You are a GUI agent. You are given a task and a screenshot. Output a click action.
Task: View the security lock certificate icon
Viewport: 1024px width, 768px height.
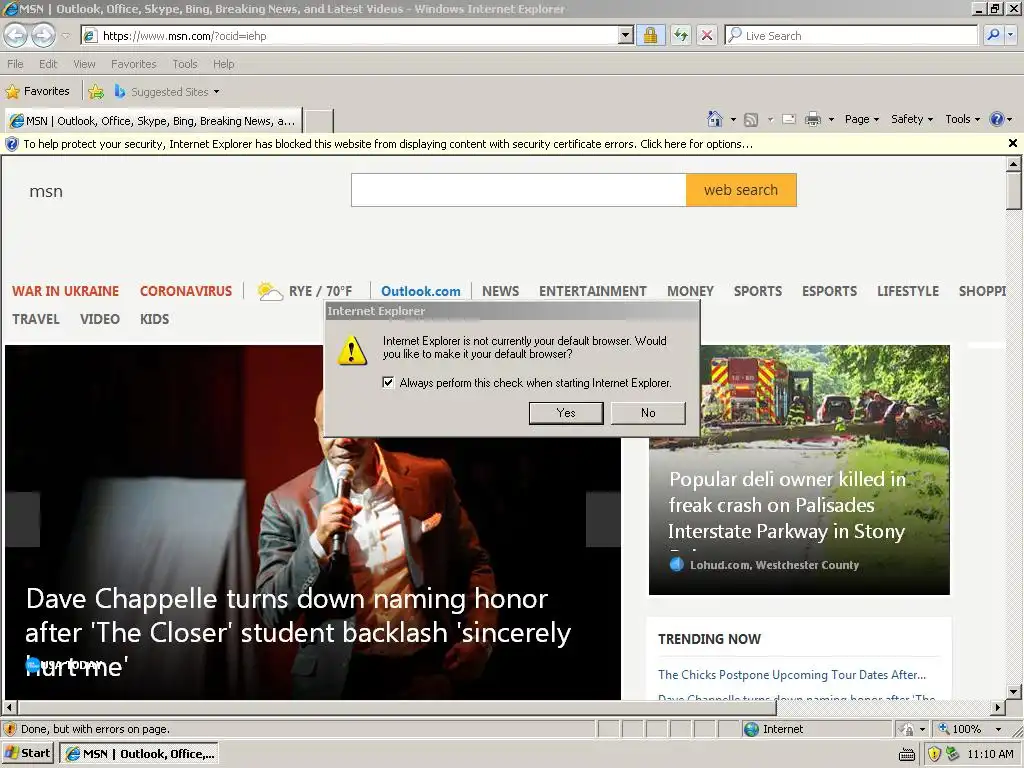pyautogui.click(x=650, y=36)
